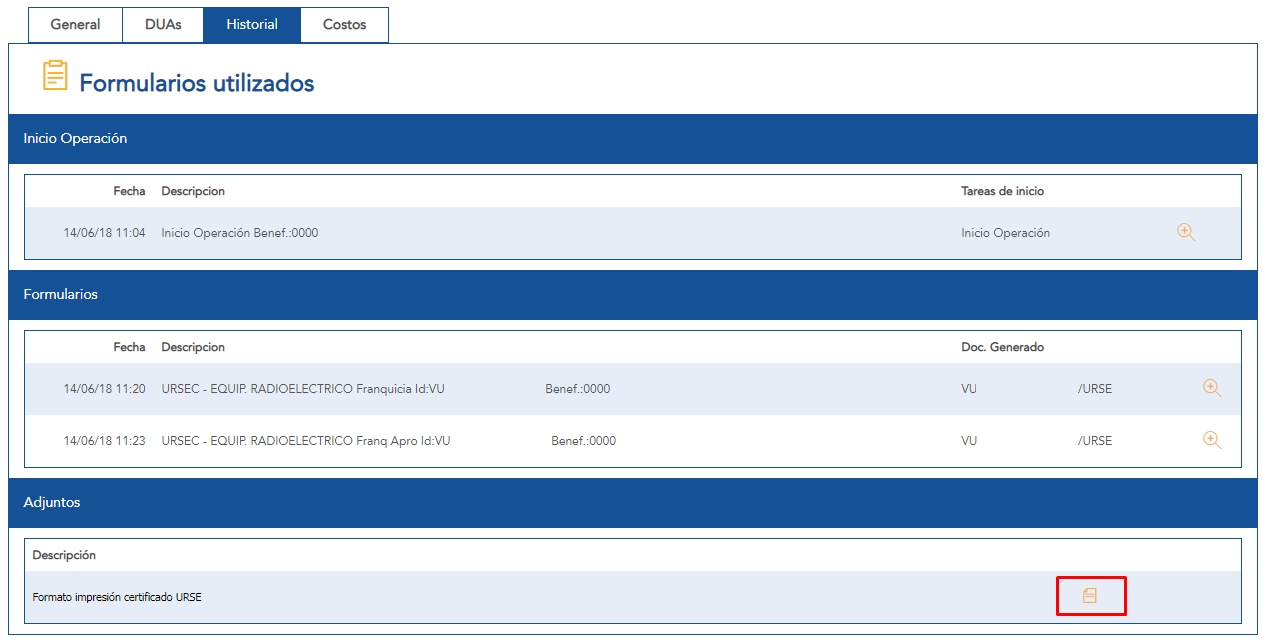1266x641 pixels.
Task: Open the URSE certificate attachment document icon
Action: pyautogui.click(x=1090, y=596)
